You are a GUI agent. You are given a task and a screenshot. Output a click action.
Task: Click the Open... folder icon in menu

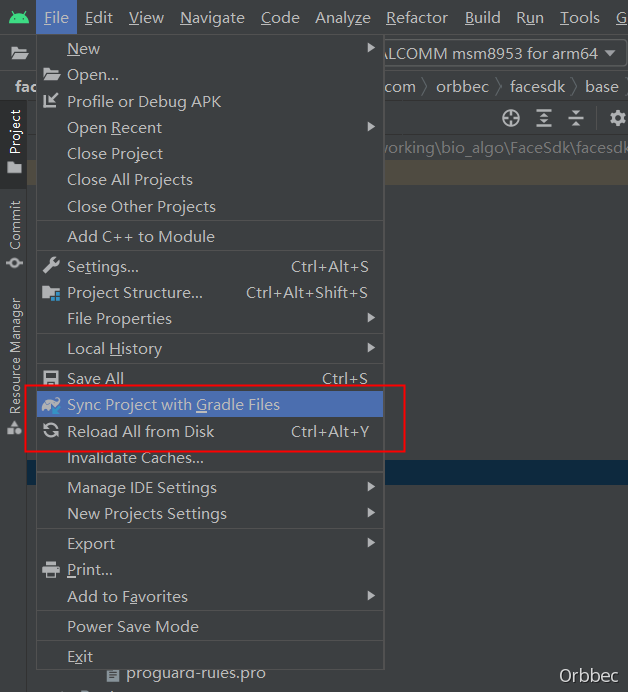[52, 74]
